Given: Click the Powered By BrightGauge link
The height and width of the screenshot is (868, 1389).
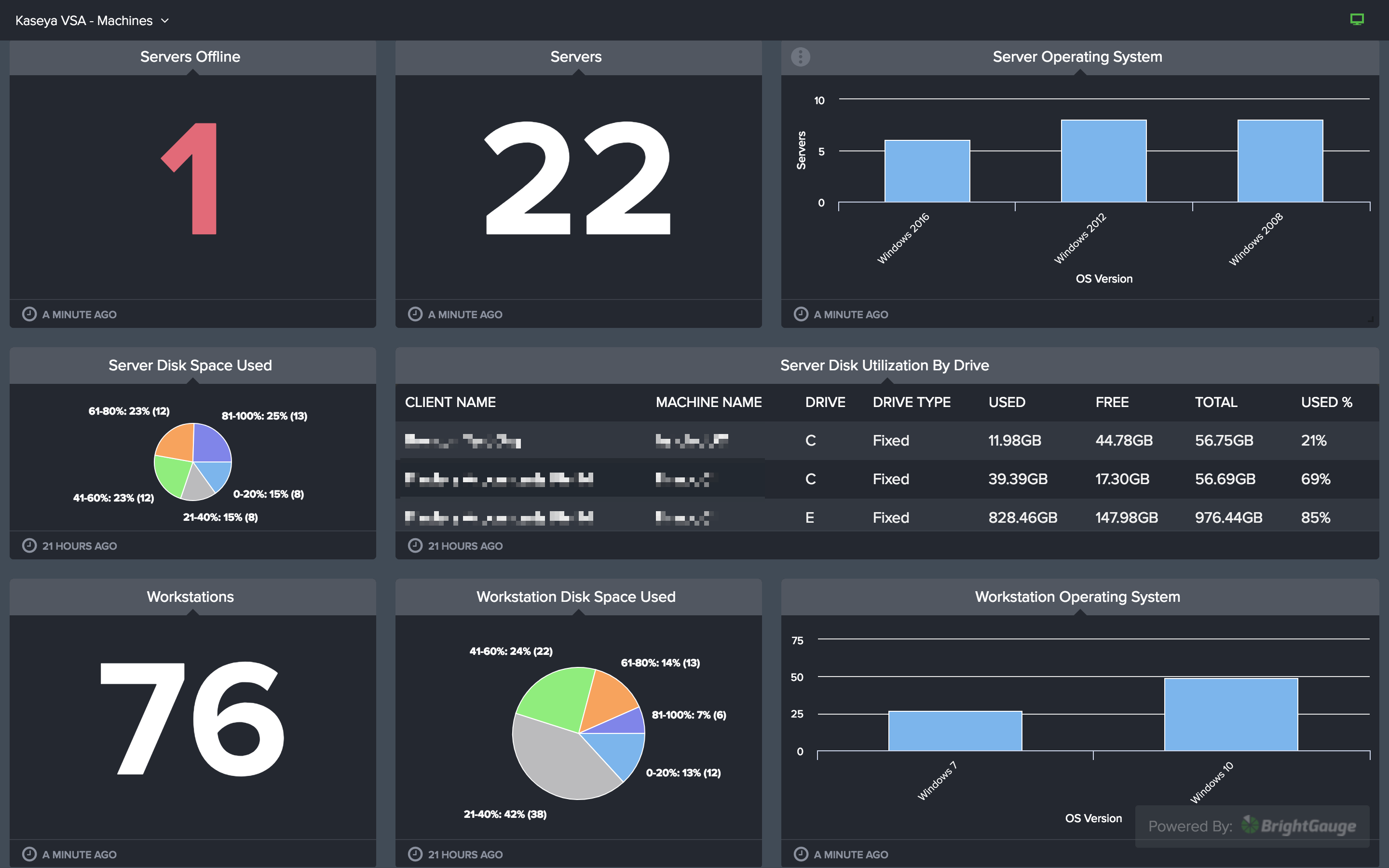Looking at the screenshot, I should tap(1252, 826).
